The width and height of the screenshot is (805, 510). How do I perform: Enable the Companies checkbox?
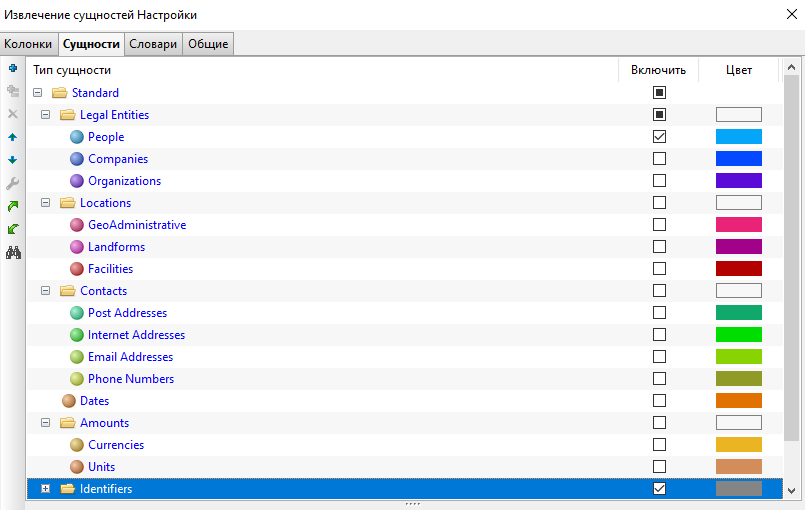point(659,159)
